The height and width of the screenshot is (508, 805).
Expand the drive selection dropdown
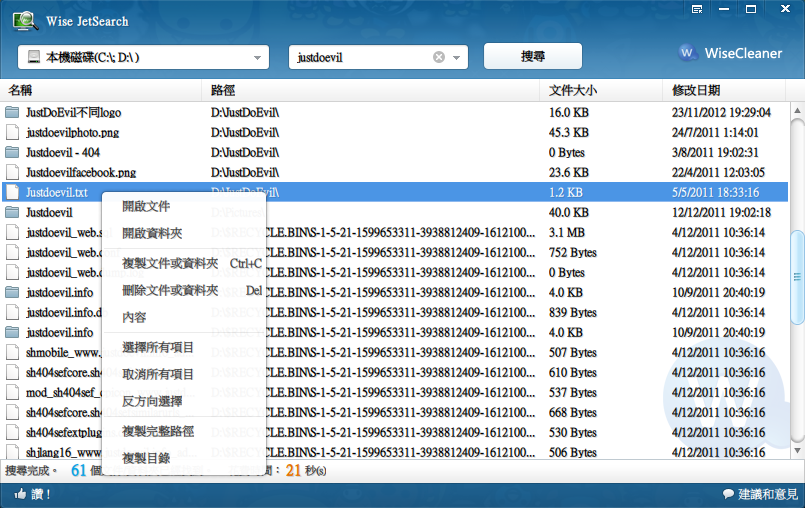(257, 58)
